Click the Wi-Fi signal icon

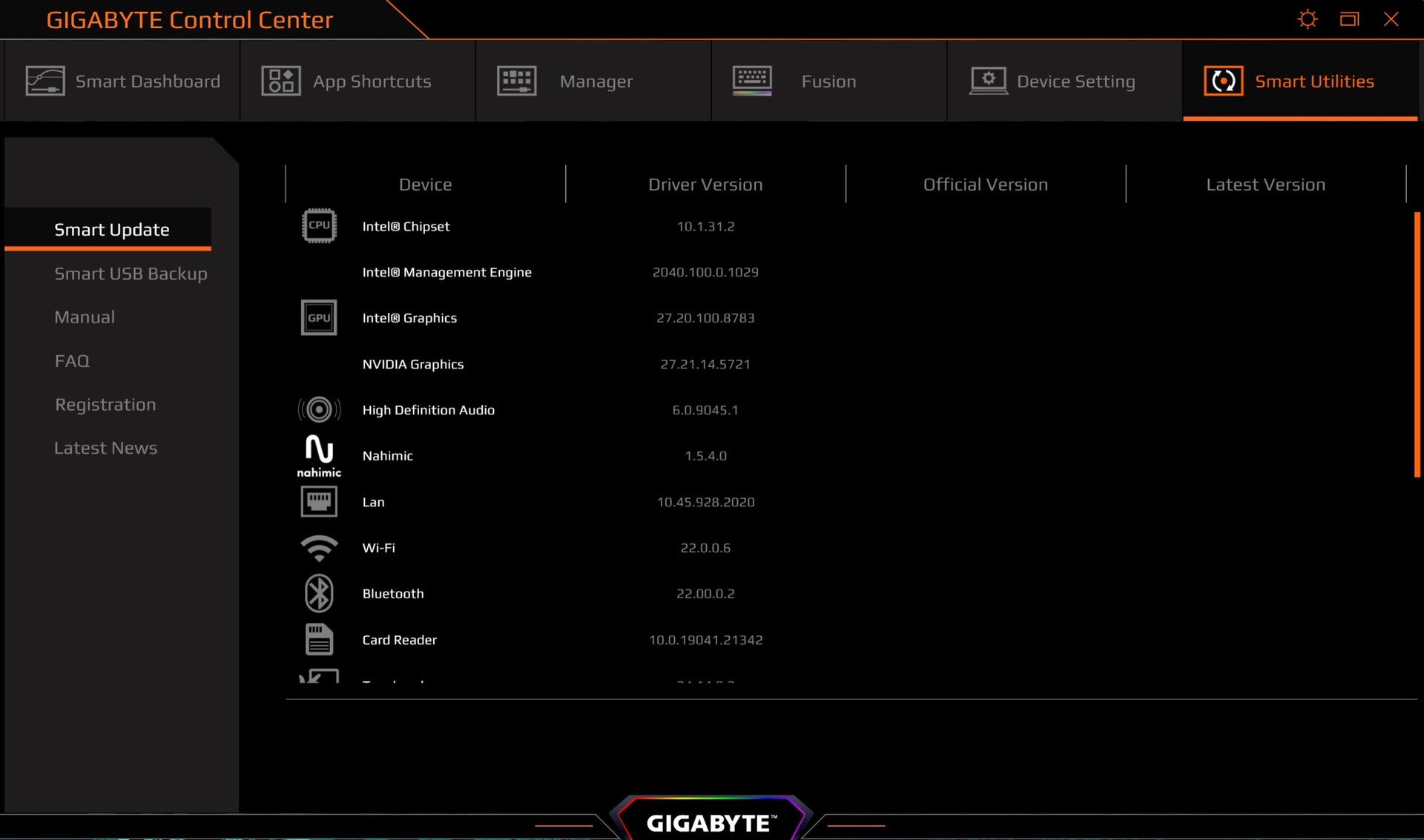319,548
